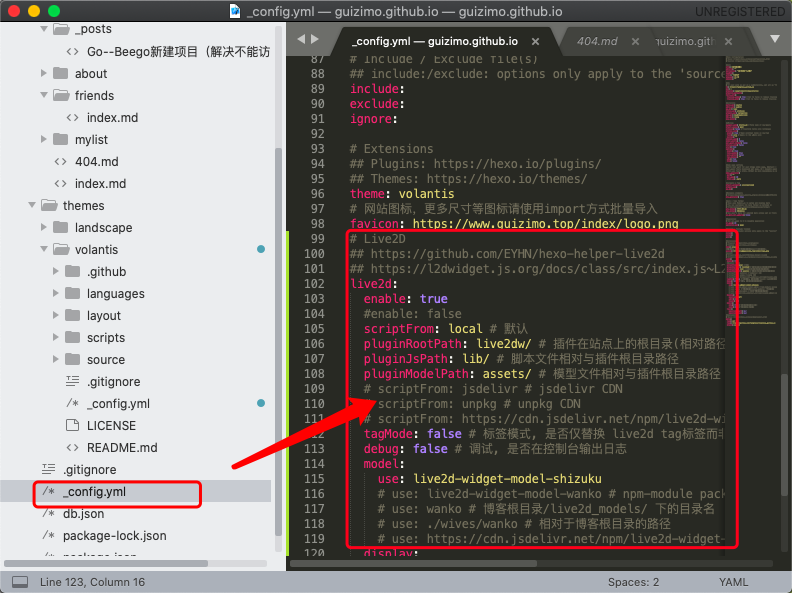Click the text-lines icon beside volantis .gitignore
The image size is (792, 593).
pyautogui.click(x=73, y=381)
